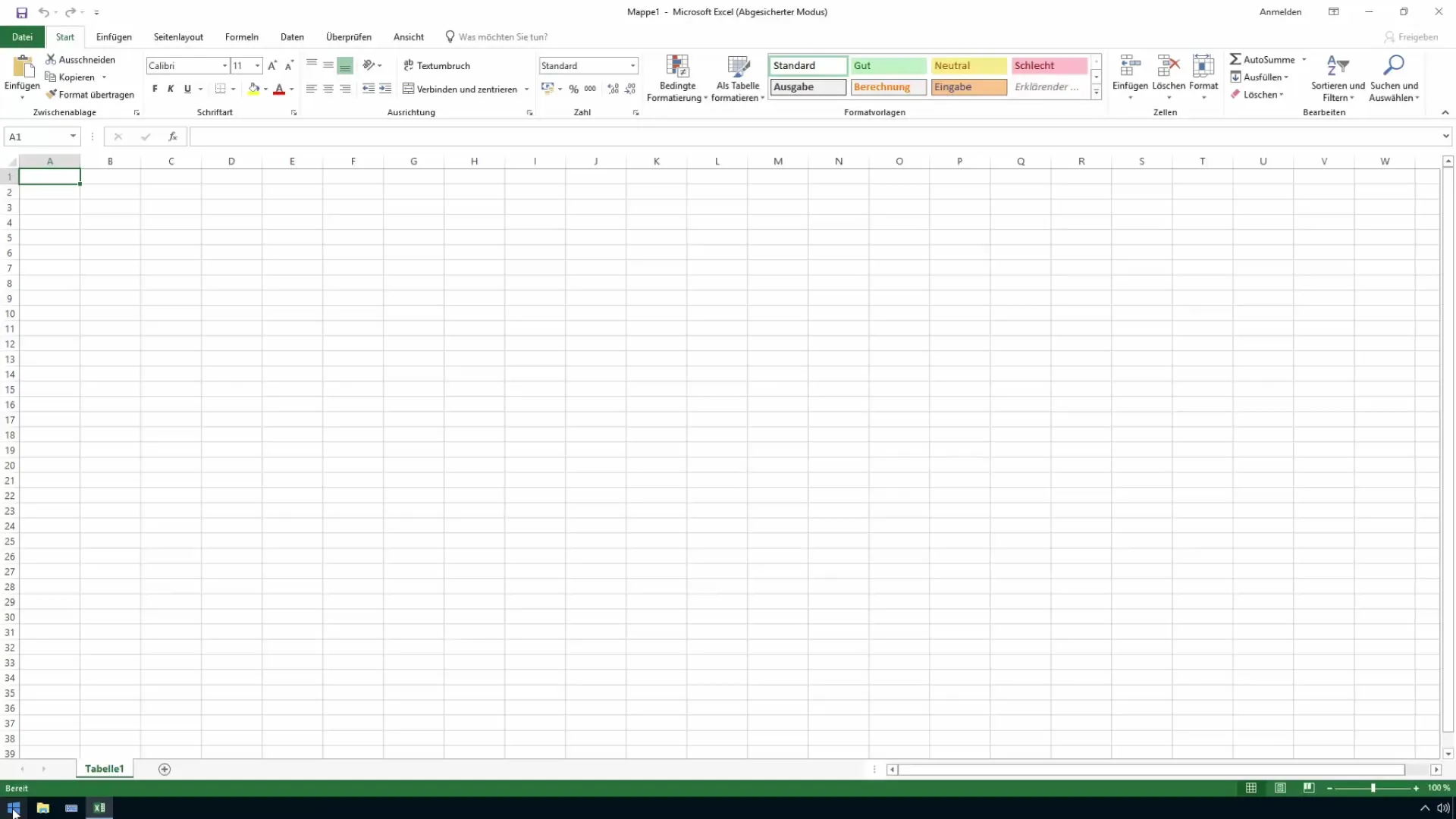
Task: Toggle underline U formatting
Action: pos(187,89)
